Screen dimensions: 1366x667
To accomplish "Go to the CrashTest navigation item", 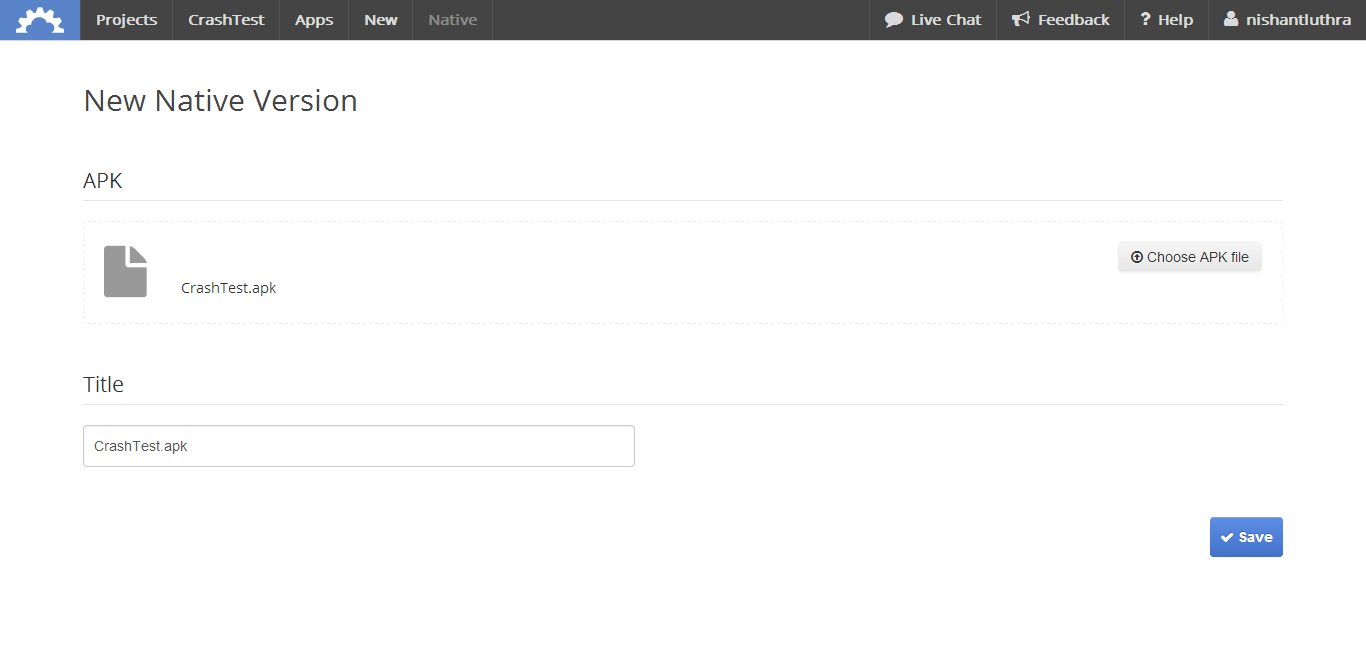I will pos(226,20).
